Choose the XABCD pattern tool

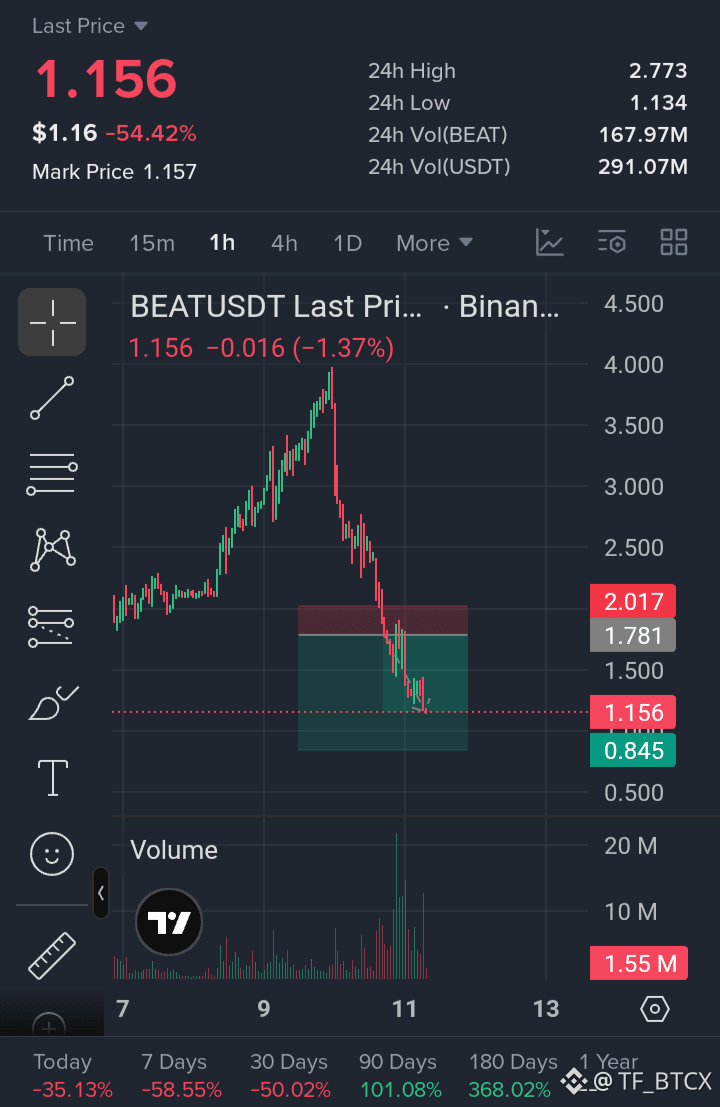coord(52,549)
